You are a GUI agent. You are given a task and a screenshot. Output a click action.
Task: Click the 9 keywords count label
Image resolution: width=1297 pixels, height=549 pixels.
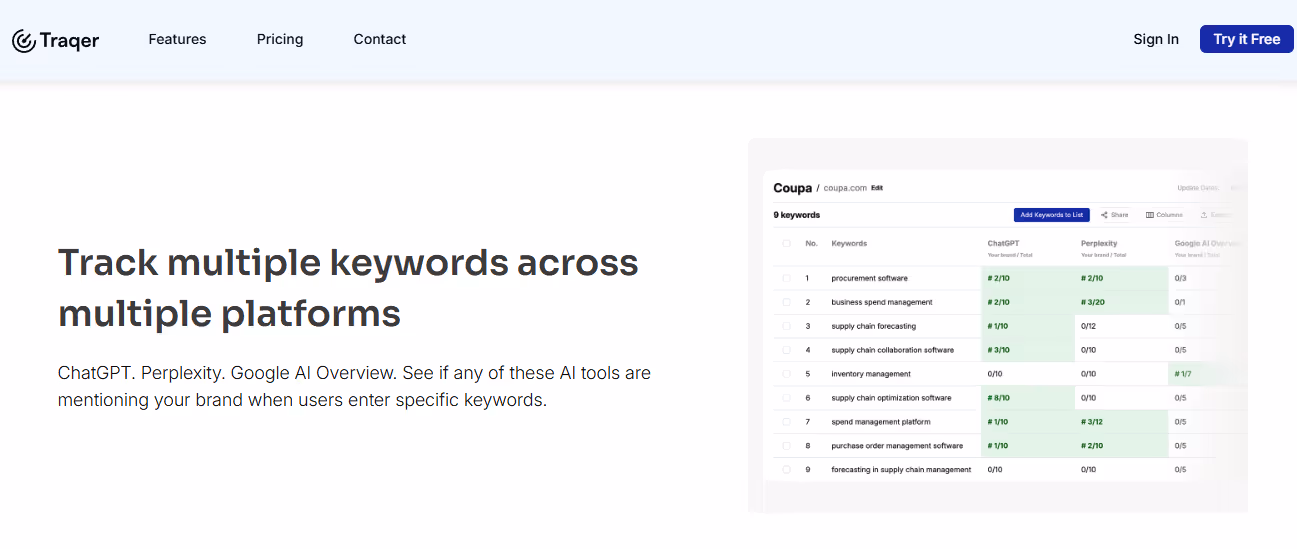(797, 215)
